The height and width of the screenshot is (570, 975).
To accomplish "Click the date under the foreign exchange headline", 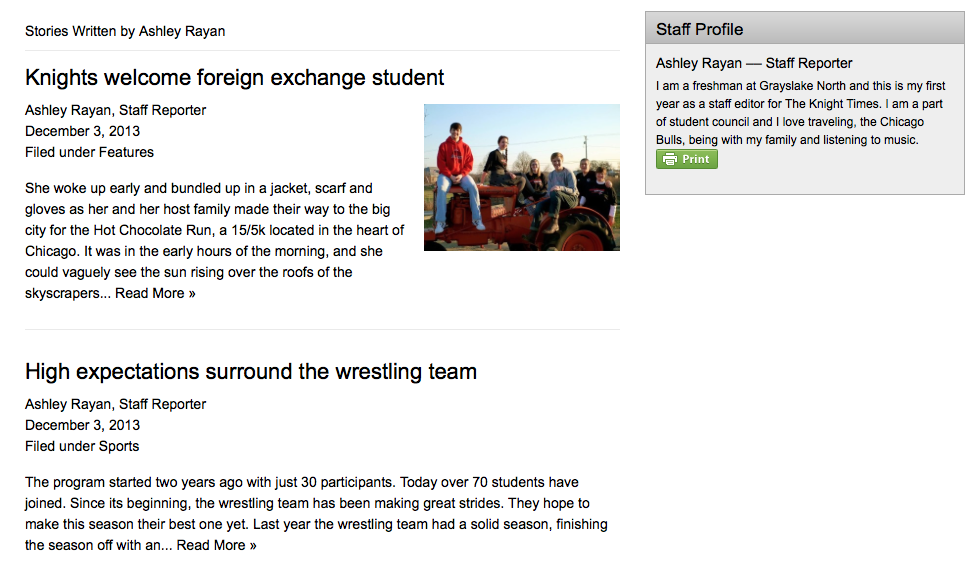I will click(x=82, y=131).
